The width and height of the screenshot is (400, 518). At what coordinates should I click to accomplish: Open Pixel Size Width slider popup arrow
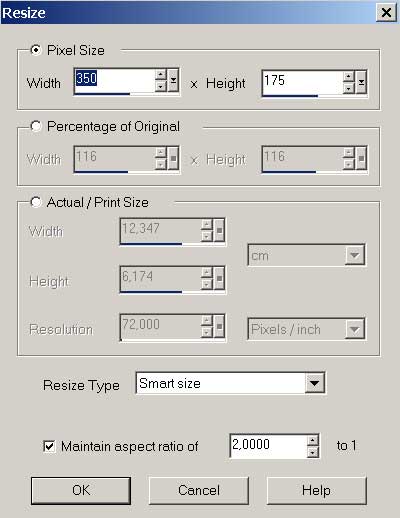[173, 80]
